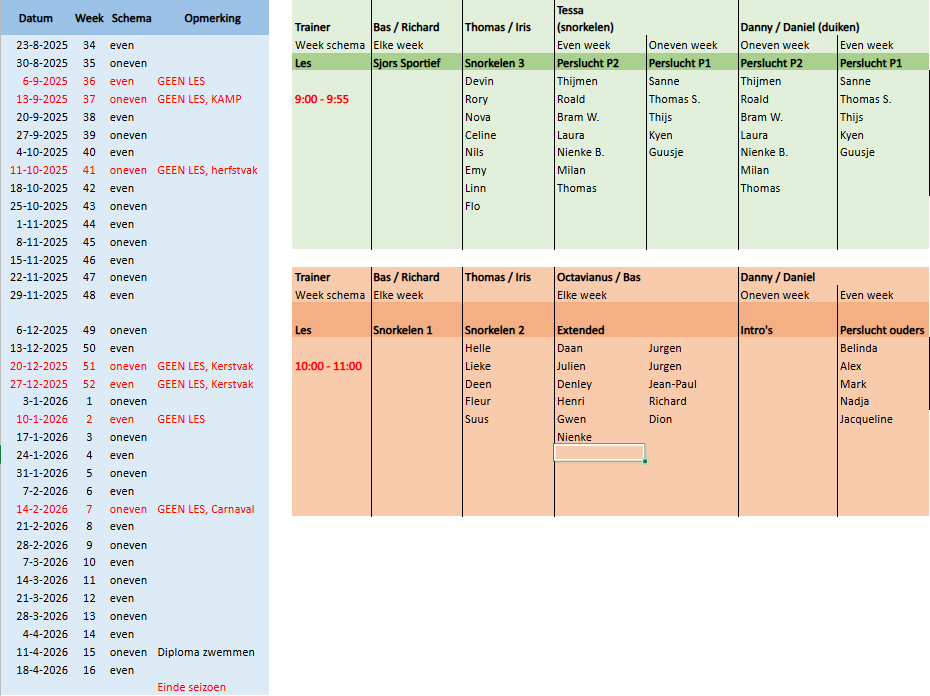Screen dimensions: 930x696
Task: Select the name Fleur
Action: pyautogui.click(x=477, y=401)
